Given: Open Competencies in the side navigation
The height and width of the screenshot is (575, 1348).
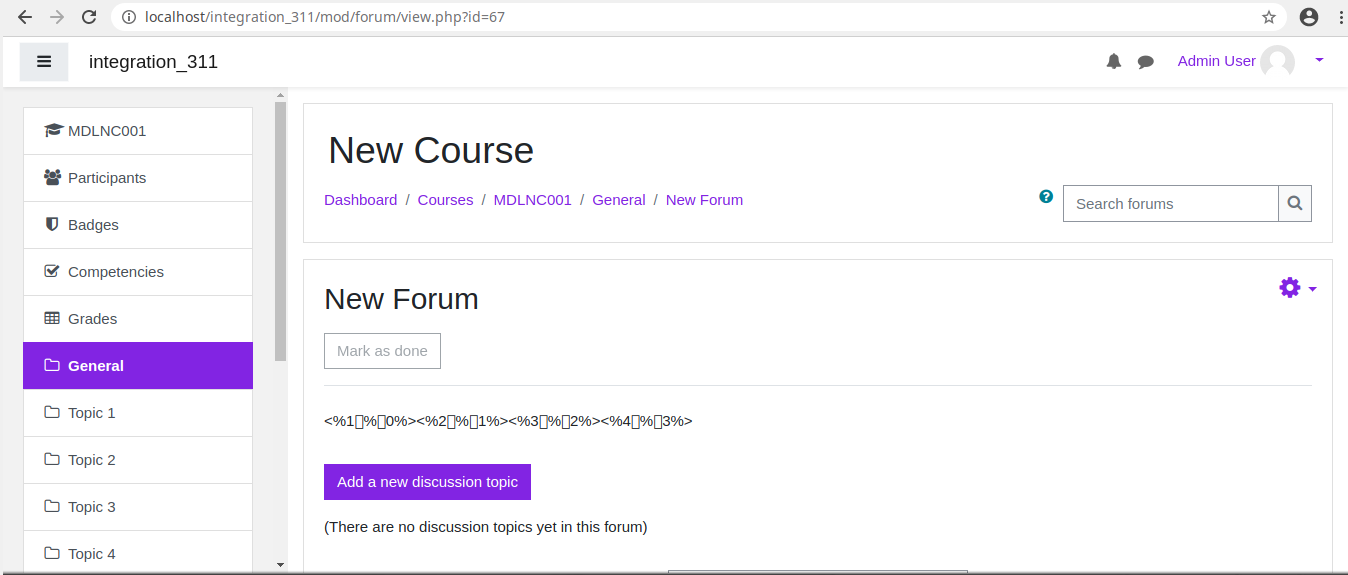Looking at the screenshot, I should point(138,272).
